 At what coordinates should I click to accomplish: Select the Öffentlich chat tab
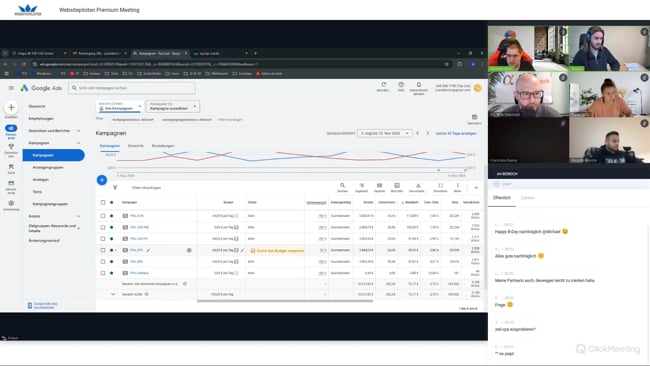502,198
